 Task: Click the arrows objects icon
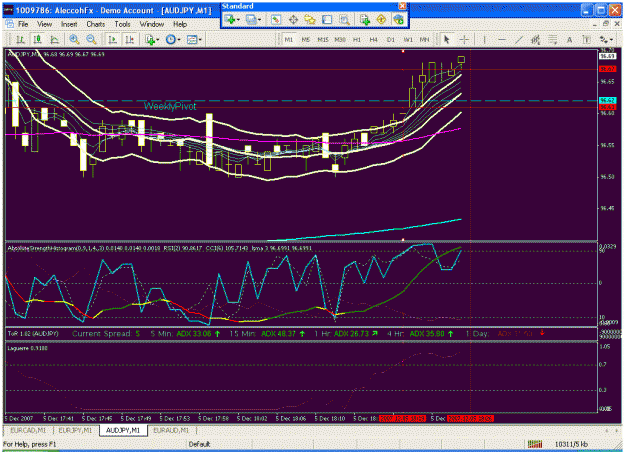(603, 39)
